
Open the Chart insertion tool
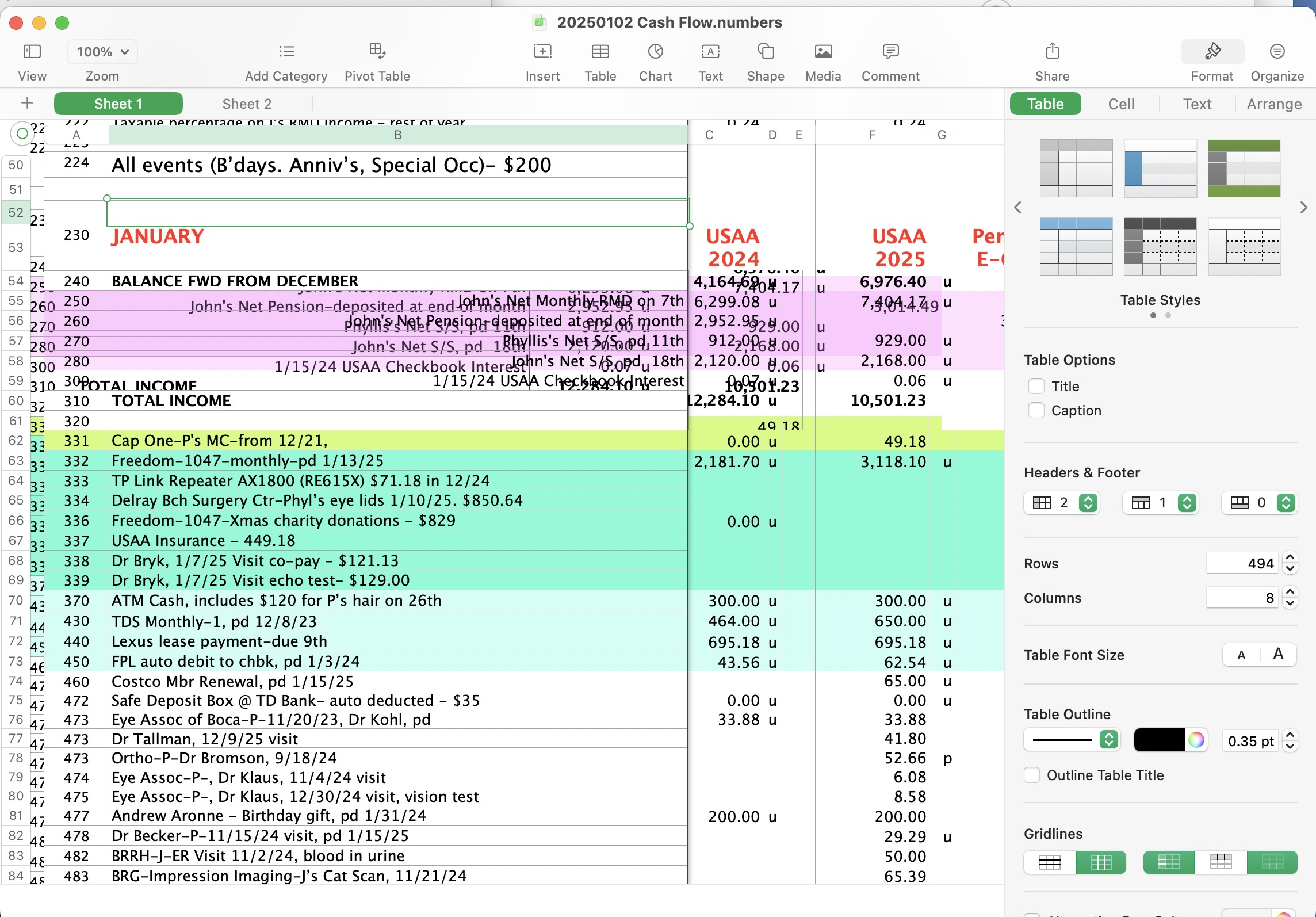pyautogui.click(x=655, y=52)
